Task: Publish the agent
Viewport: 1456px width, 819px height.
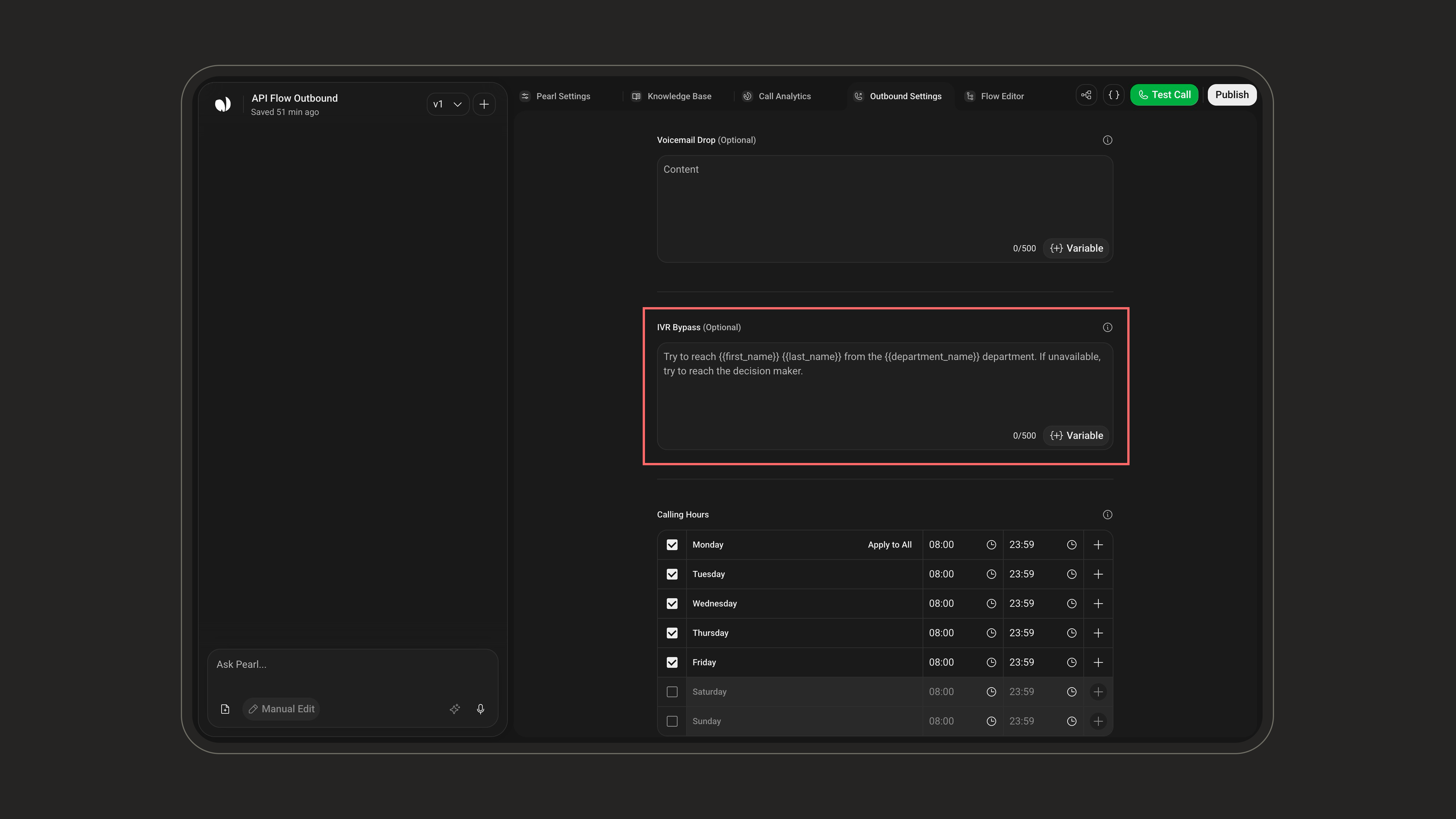Action: tap(1232, 95)
